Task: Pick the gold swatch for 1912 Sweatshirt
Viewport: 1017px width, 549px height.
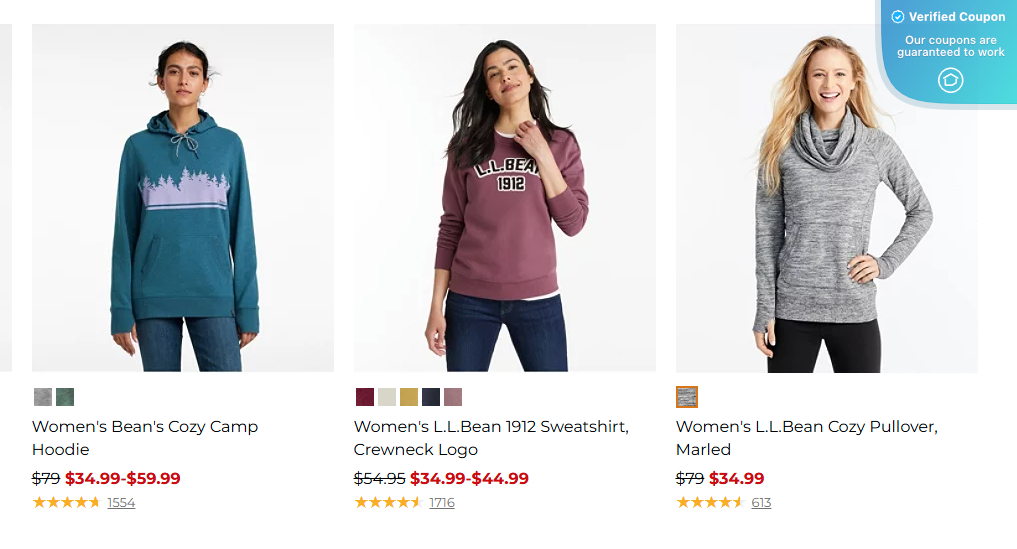Action: [409, 397]
